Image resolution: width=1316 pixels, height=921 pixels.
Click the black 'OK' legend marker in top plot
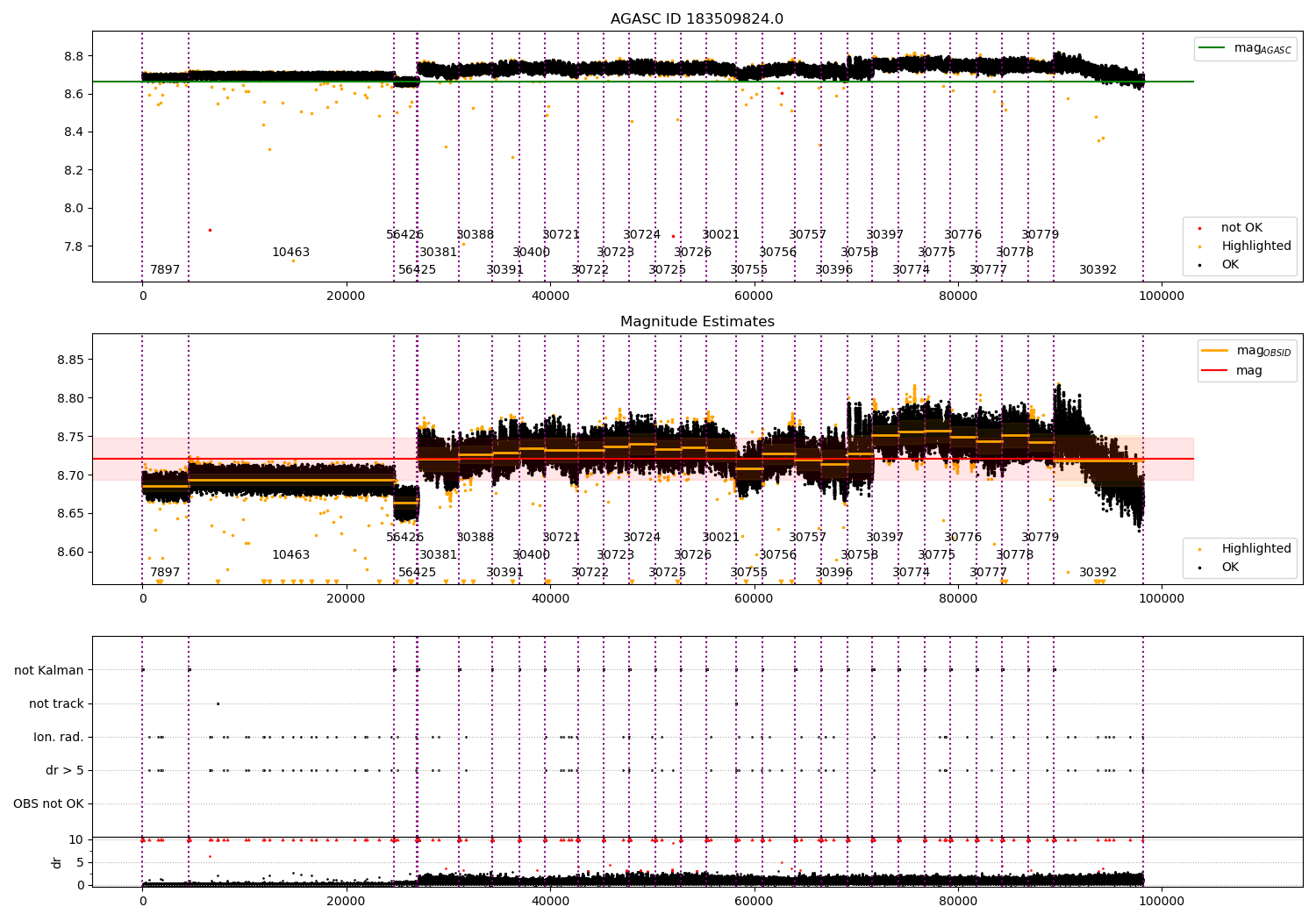[x=1200, y=265]
